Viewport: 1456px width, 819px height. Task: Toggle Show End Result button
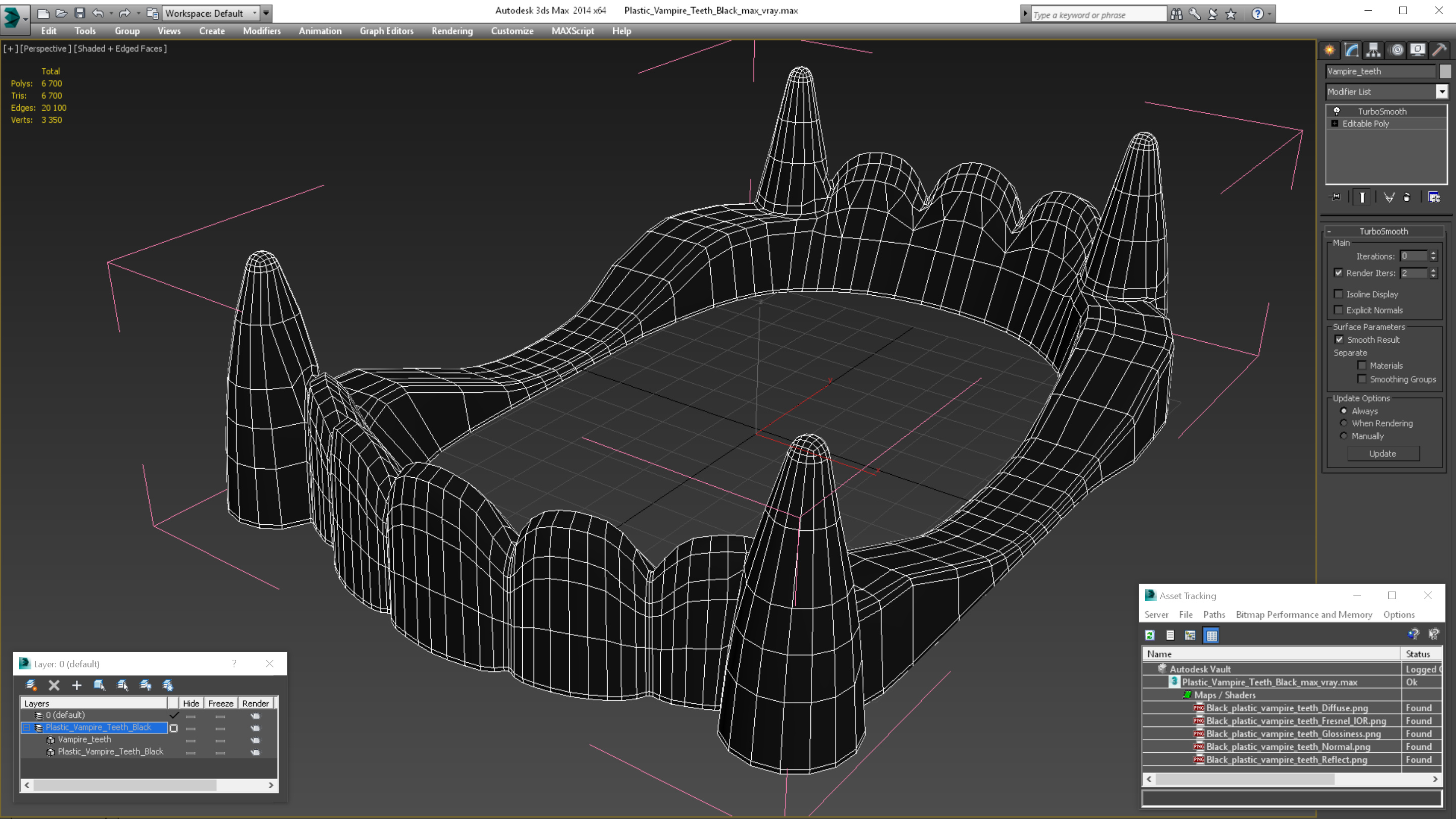point(1362,197)
